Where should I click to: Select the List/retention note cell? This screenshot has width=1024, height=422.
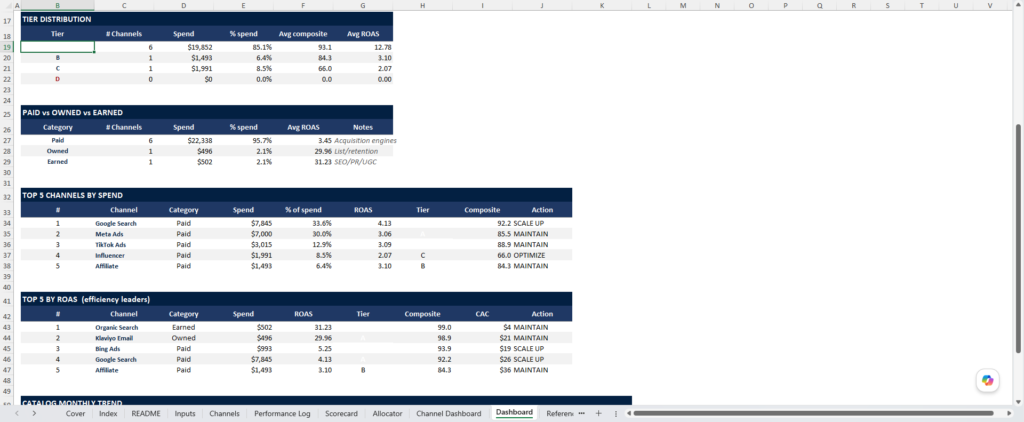[x=363, y=151]
